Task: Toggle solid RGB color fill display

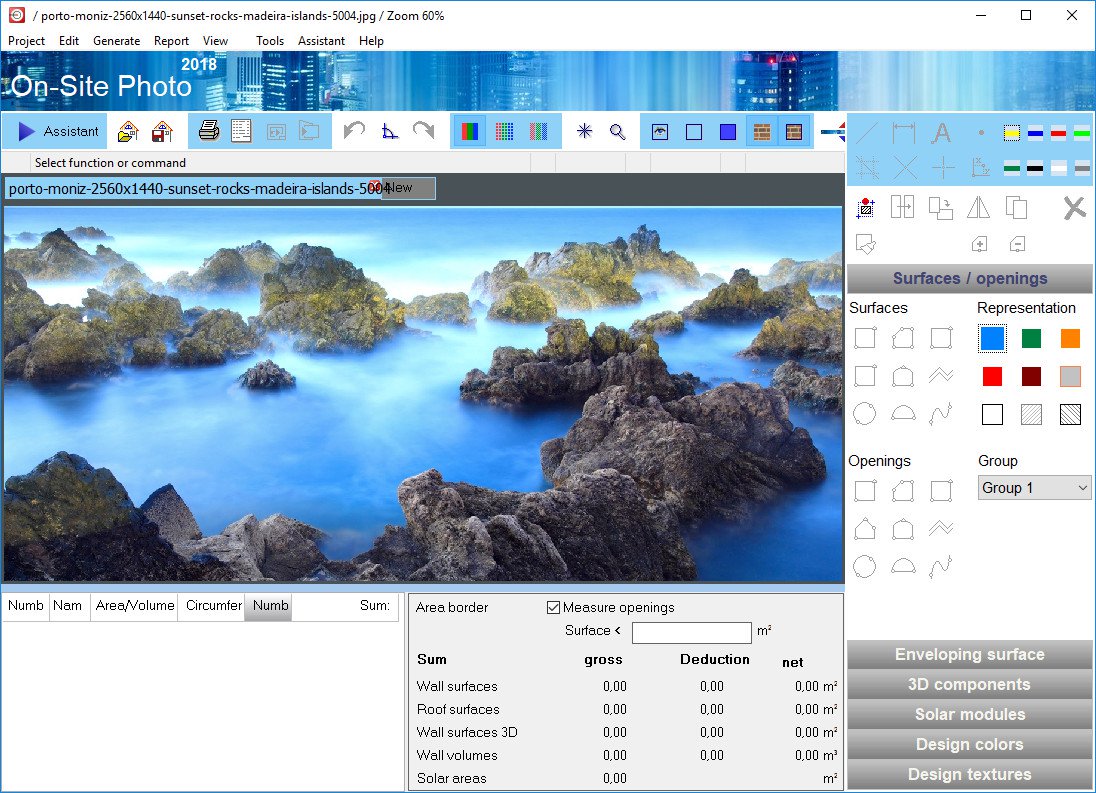Action: point(470,131)
